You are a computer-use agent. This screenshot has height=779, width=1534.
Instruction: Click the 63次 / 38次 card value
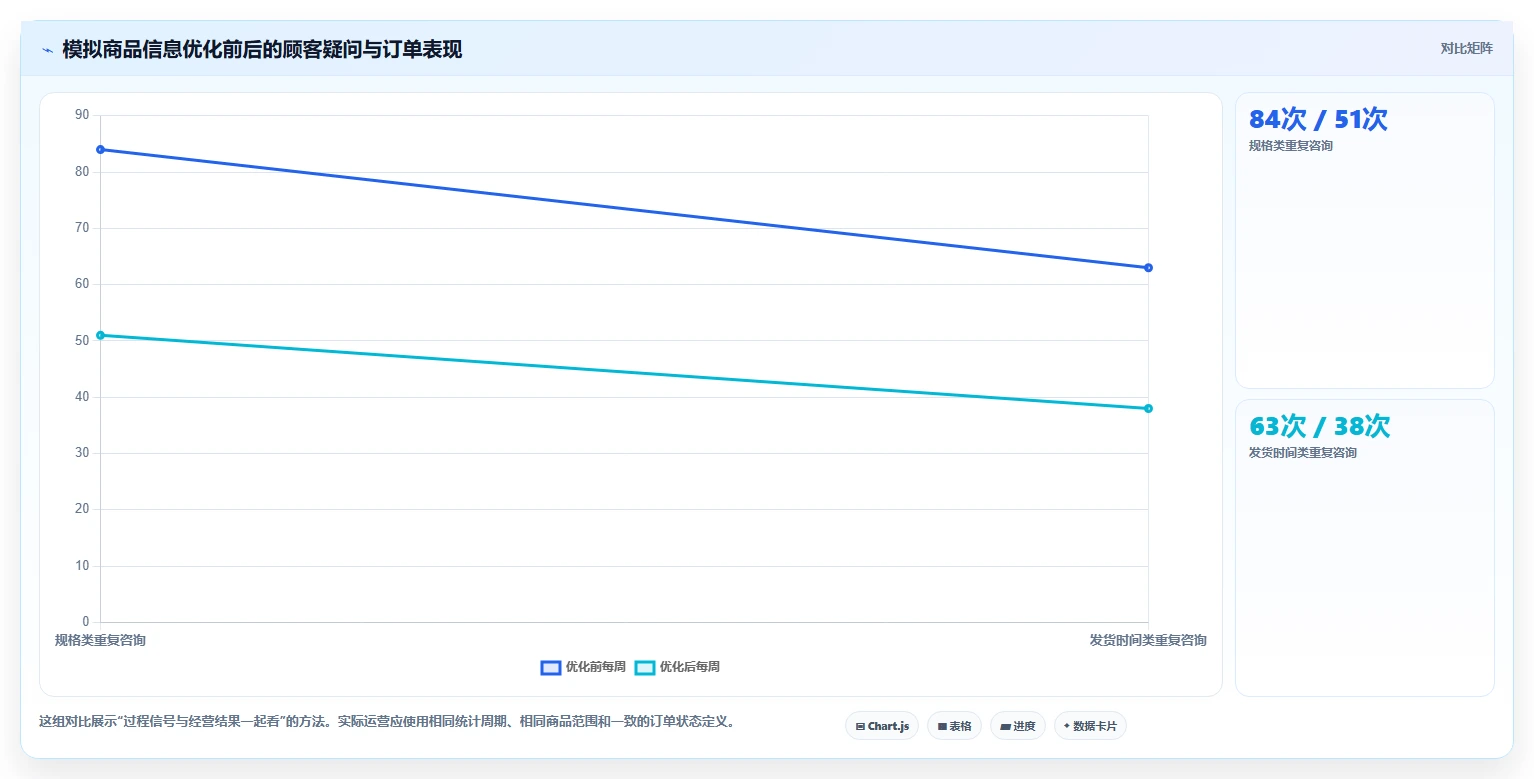[x=1319, y=426]
